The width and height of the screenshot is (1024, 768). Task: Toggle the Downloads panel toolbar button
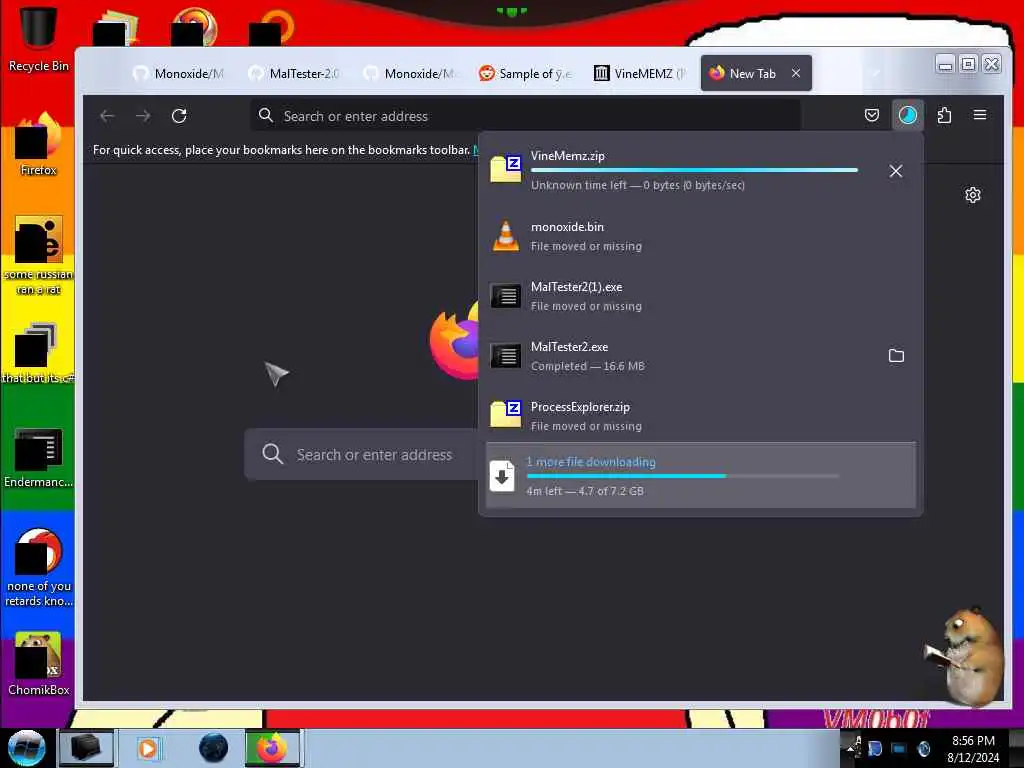908,116
